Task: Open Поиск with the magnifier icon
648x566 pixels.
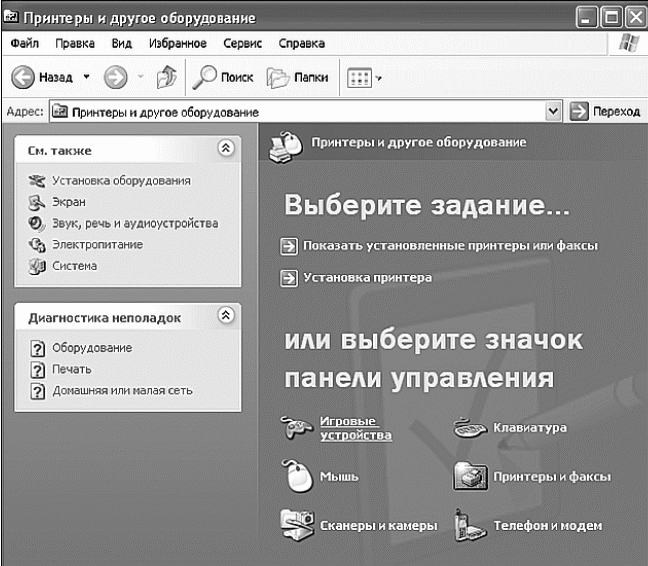Action: coord(205,77)
